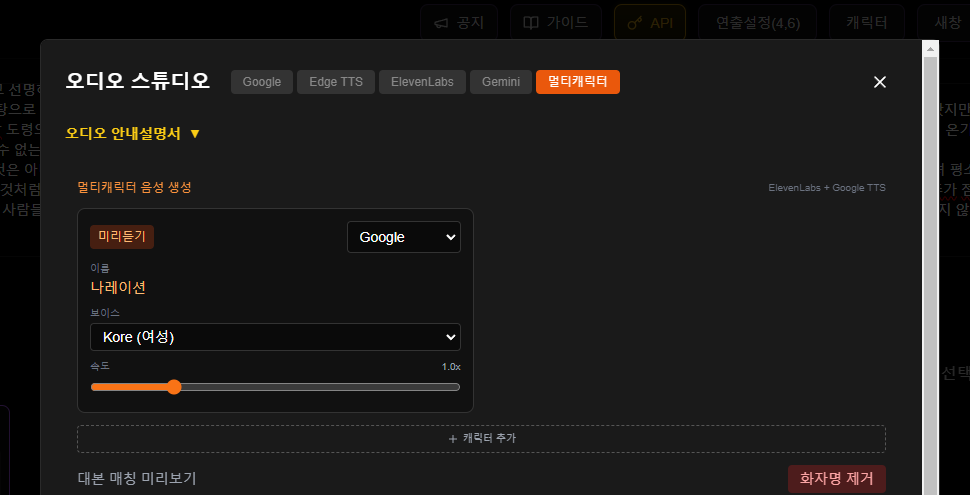The image size is (970, 495).
Task: Select the ElevenLabs tab
Action: point(423,82)
